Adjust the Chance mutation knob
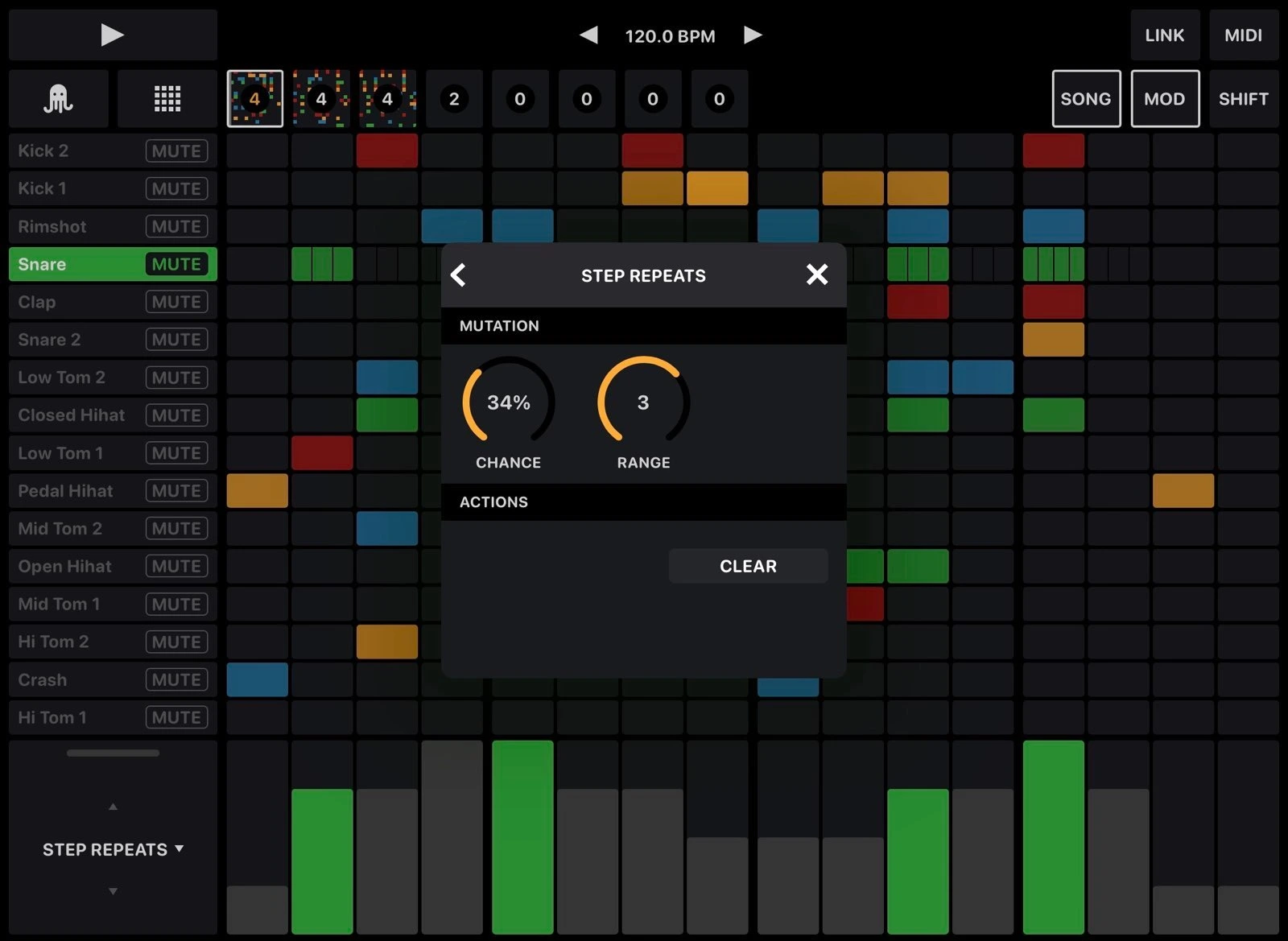This screenshot has height=941, width=1288. pyautogui.click(x=508, y=402)
